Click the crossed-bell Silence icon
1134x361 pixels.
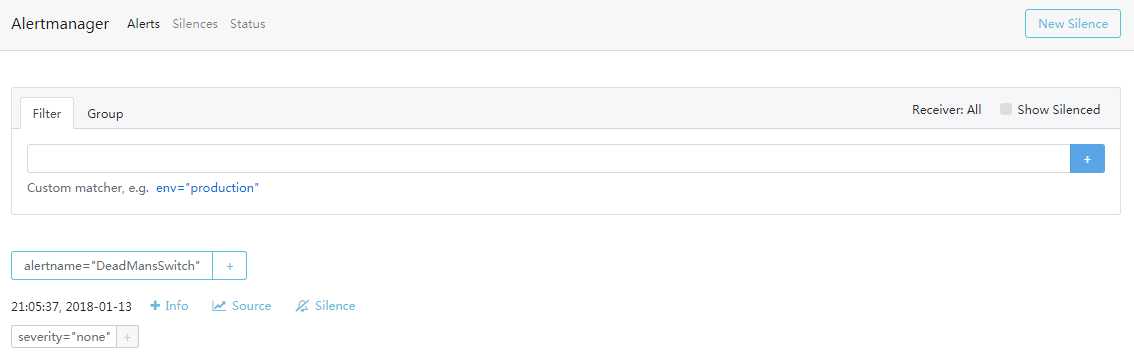pos(302,306)
